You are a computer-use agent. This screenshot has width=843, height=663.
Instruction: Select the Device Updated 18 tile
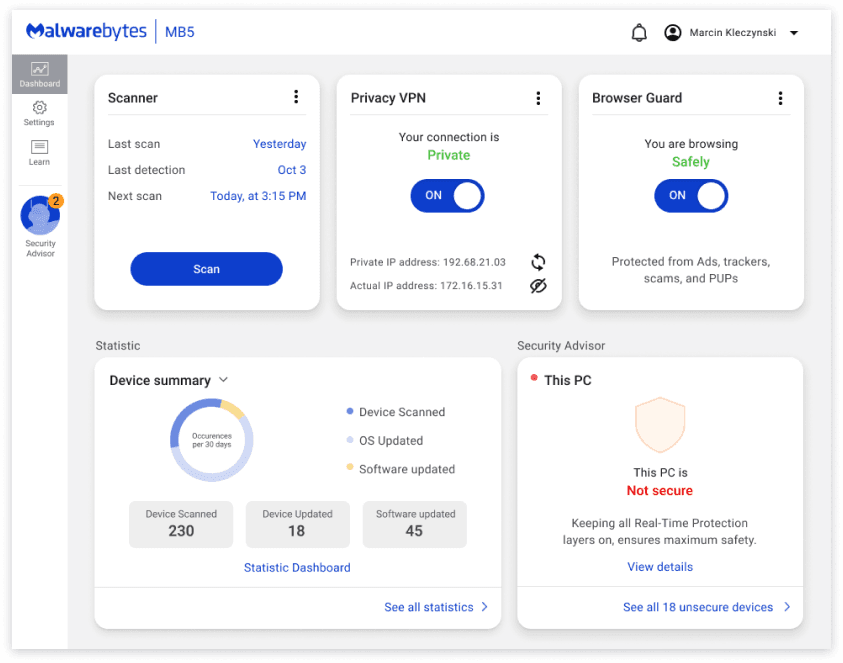tap(298, 524)
